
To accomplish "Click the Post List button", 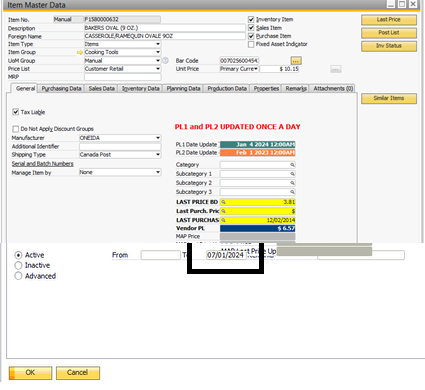I will 389,33.
